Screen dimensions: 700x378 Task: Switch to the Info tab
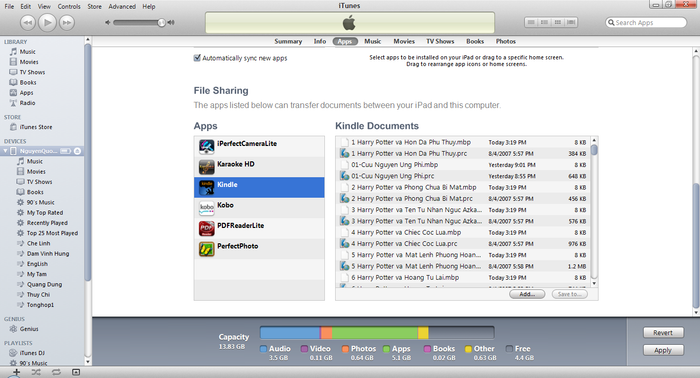coord(320,41)
